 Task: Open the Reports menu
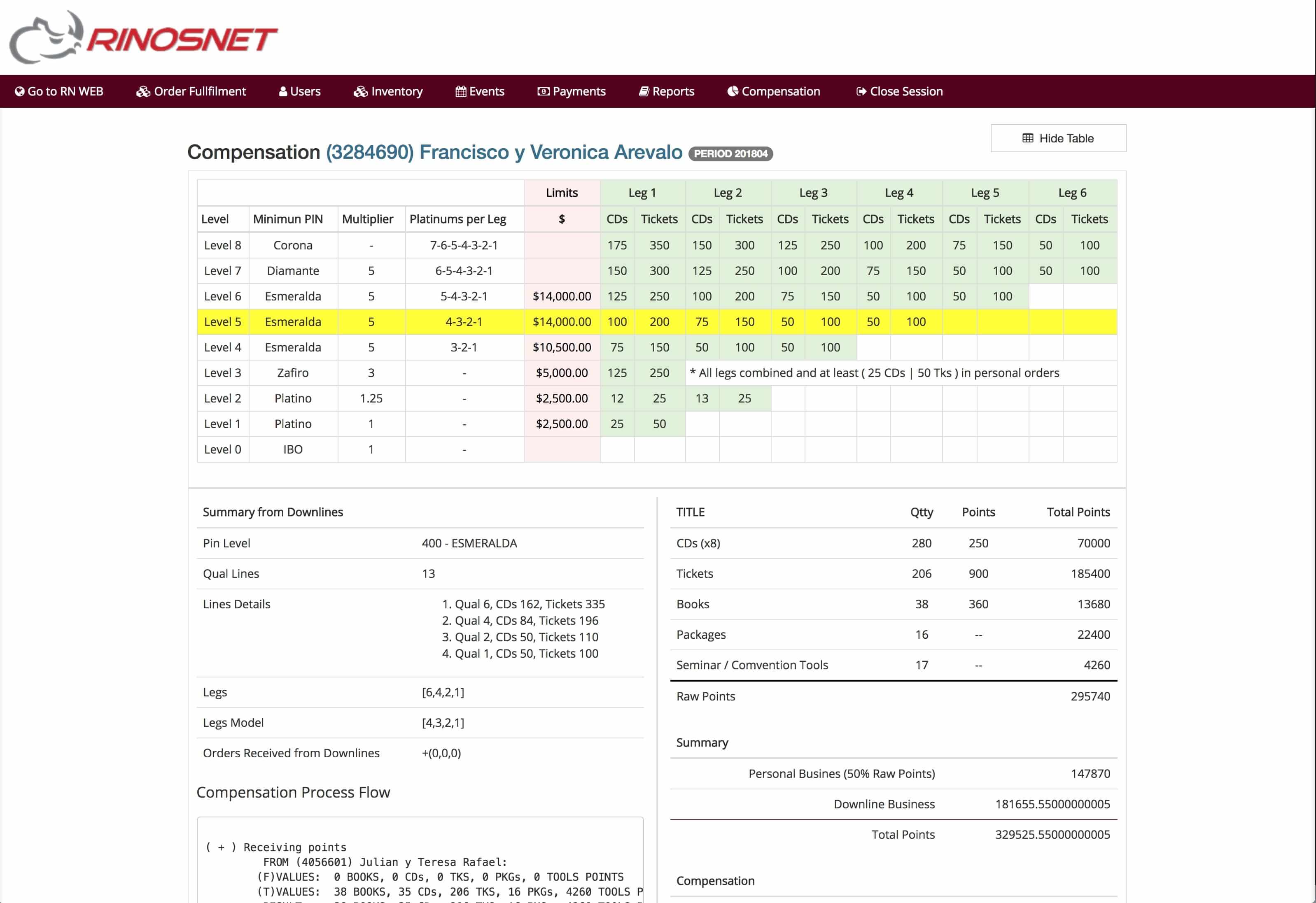667,91
